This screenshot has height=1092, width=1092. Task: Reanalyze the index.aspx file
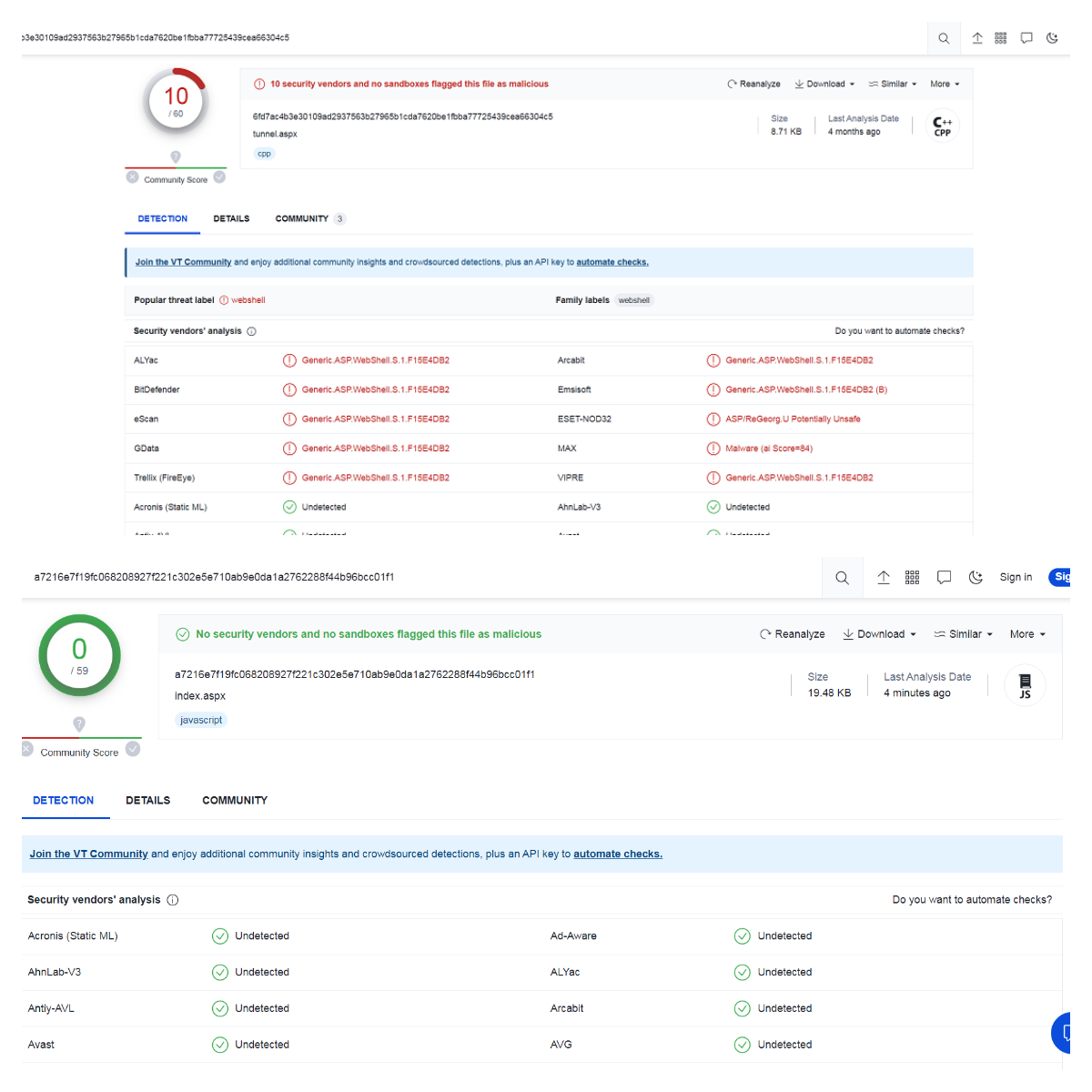coord(793,634)
